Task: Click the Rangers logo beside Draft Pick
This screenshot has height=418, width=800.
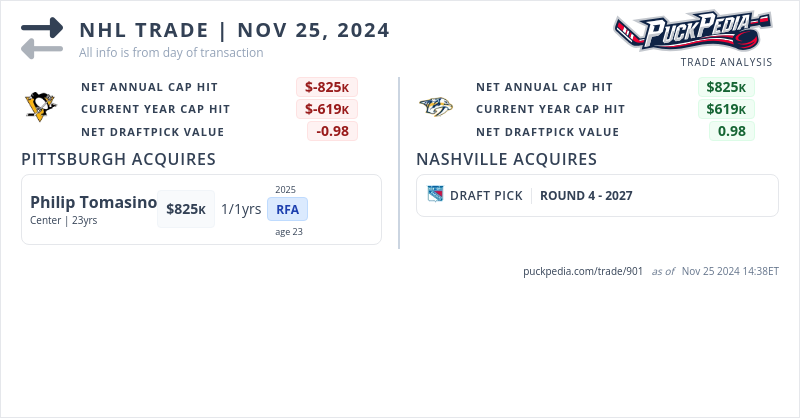Action: coord(435,195)
